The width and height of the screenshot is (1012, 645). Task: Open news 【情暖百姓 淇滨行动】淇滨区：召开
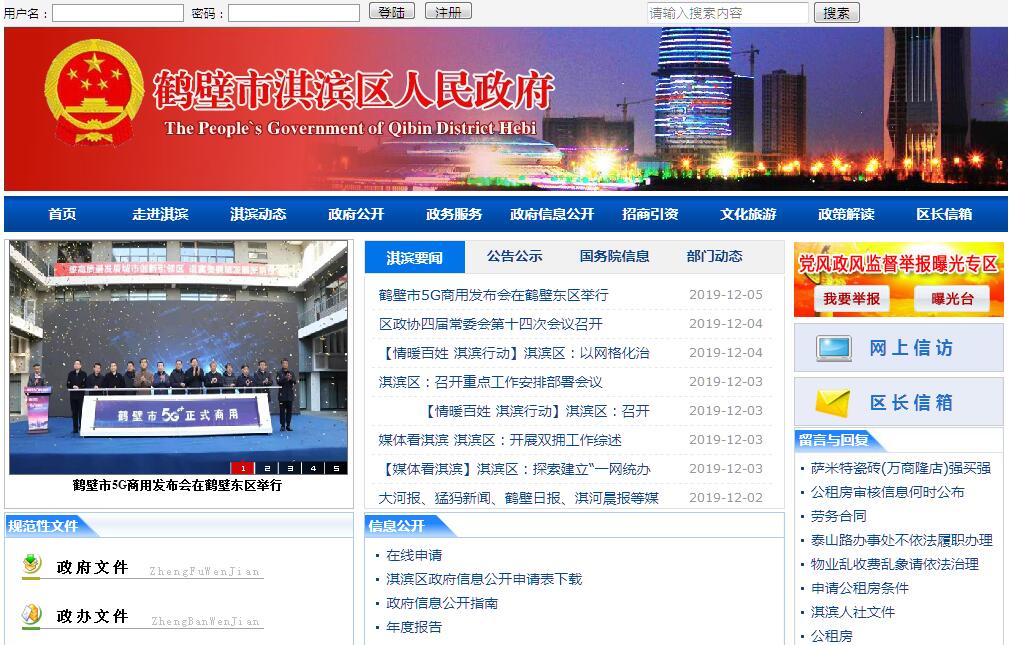(x=536, y=411)
